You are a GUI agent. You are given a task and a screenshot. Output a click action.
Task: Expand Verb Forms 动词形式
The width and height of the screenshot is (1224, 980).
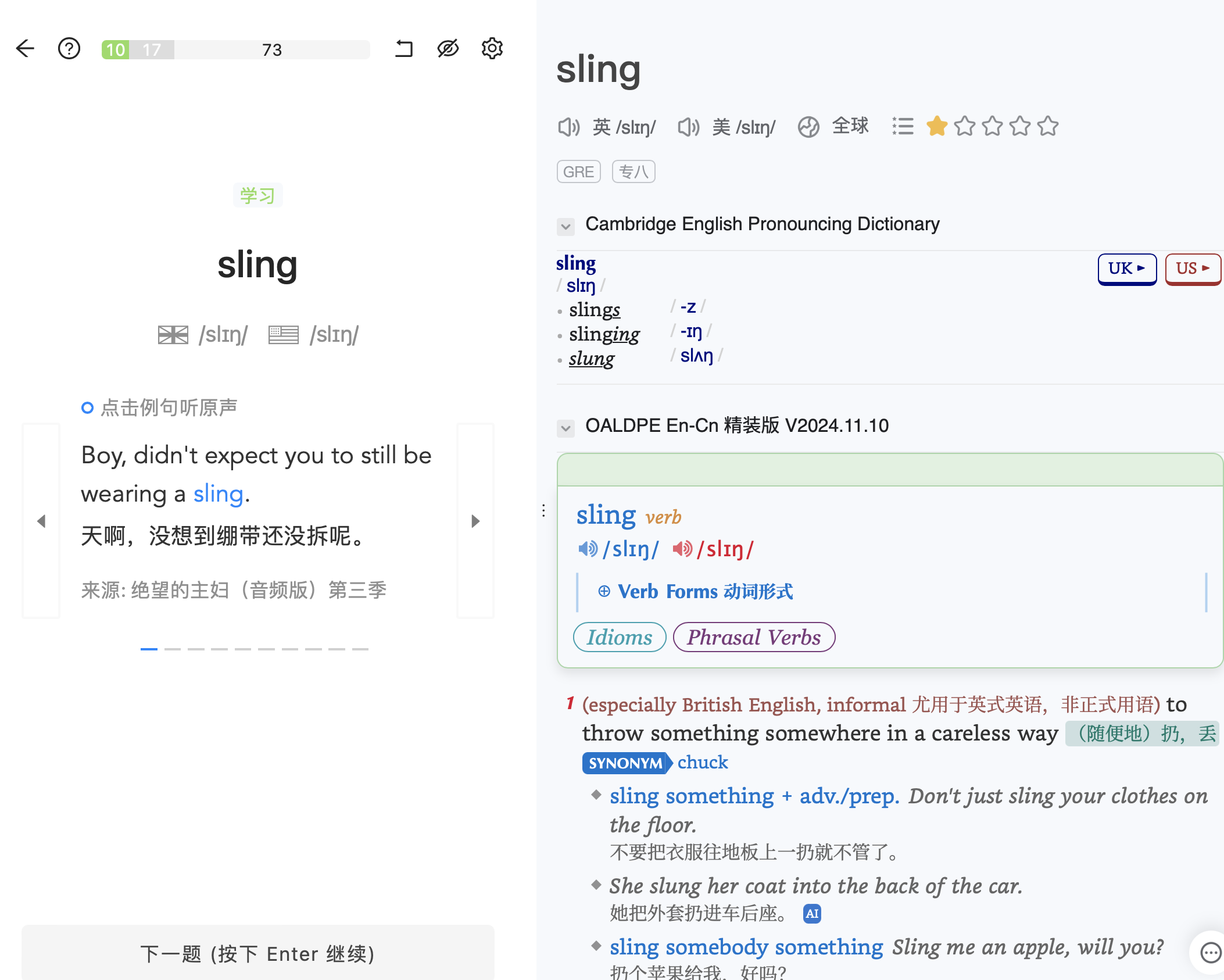point(696,592)
